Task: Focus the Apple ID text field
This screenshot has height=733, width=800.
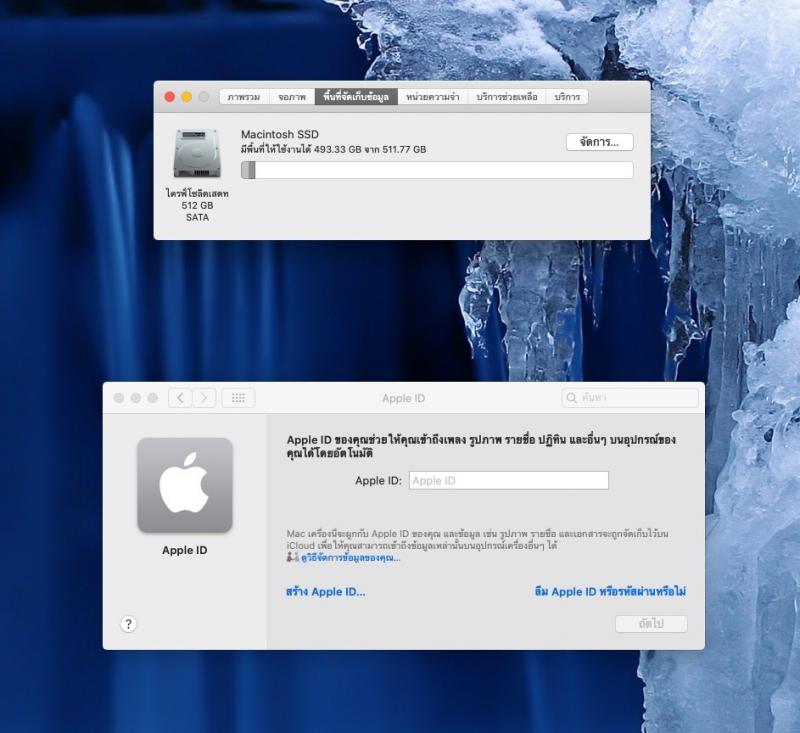Action: point(508,481)
